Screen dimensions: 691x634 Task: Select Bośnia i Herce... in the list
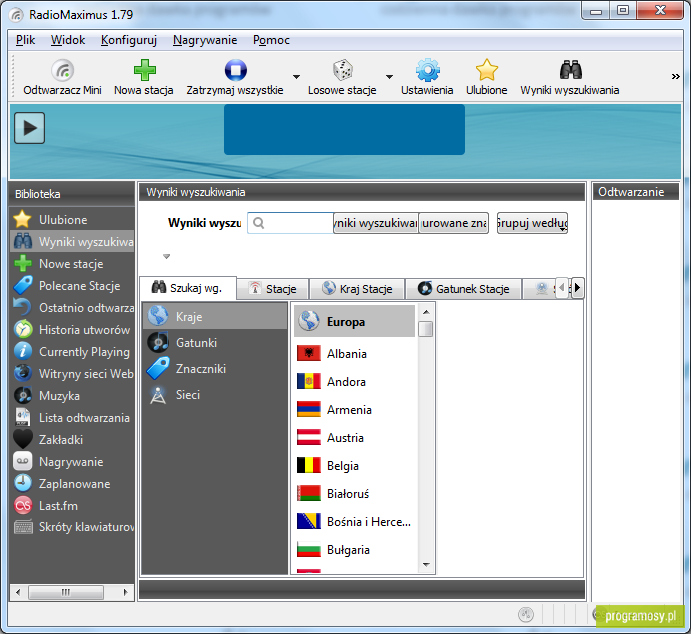pyautogui.click(x=355, y=522)
